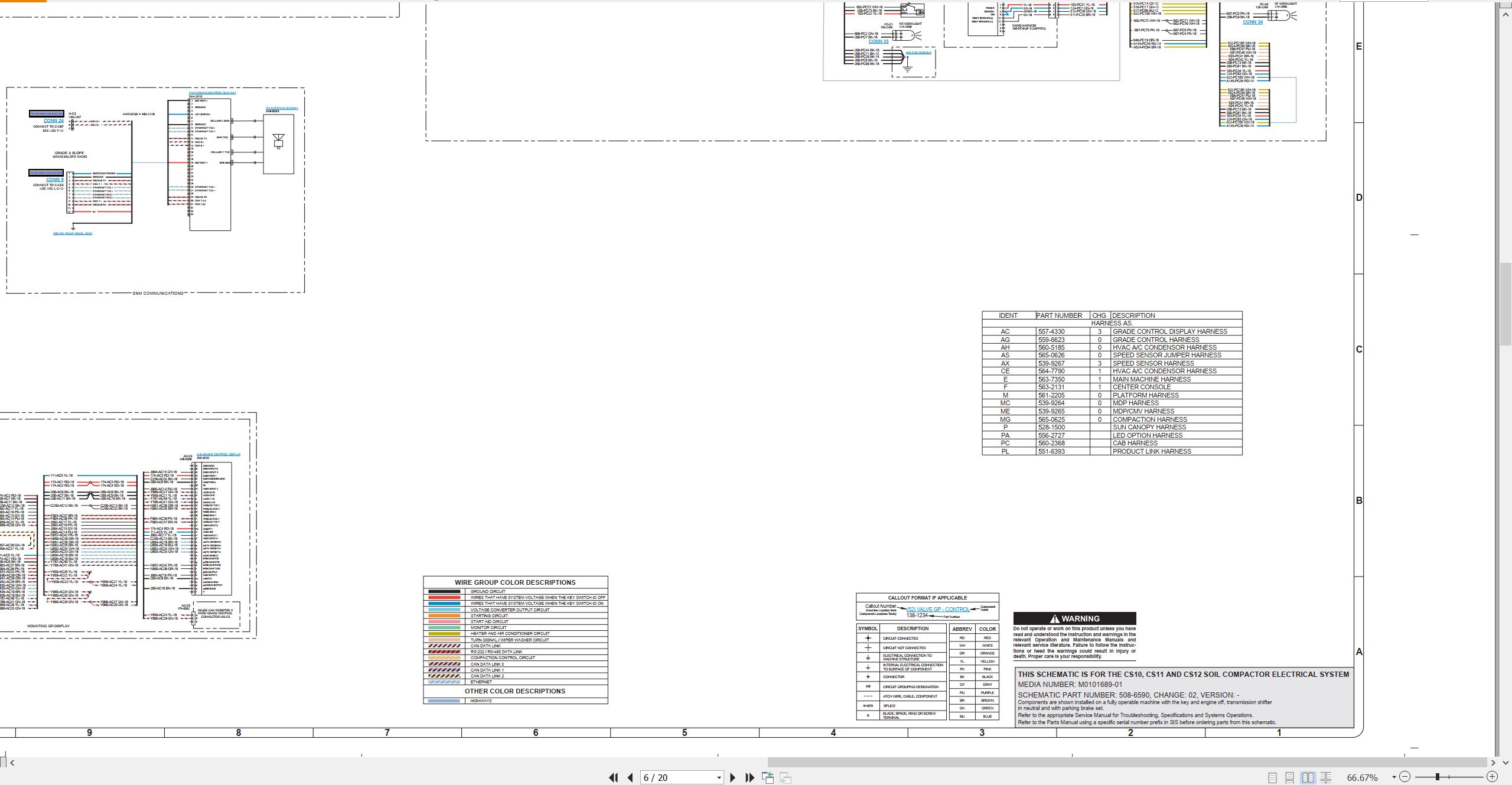Go to the first page
1512x785 pixels.
tap(613, 778)
